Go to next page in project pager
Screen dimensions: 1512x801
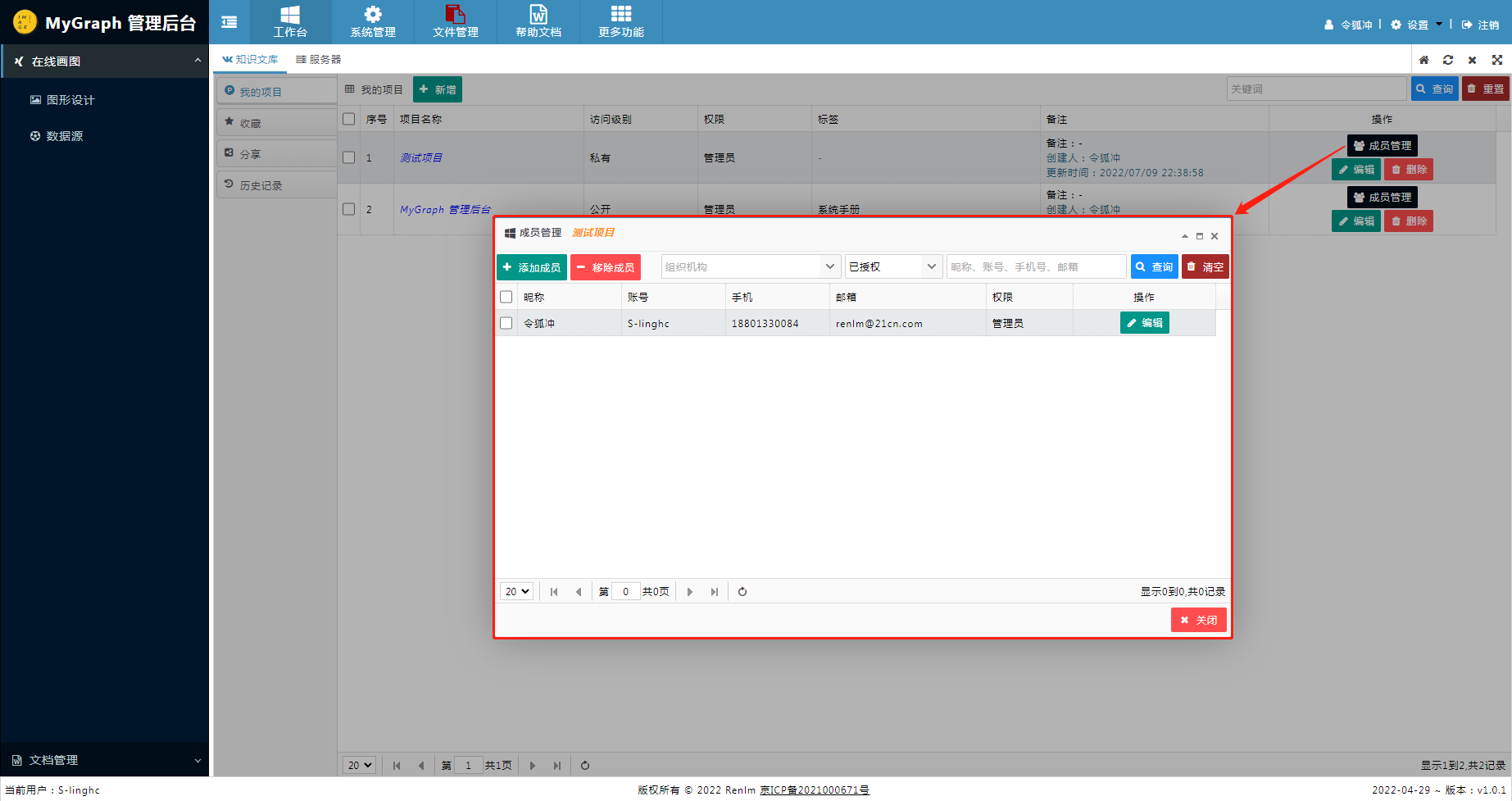click(533, 766)
